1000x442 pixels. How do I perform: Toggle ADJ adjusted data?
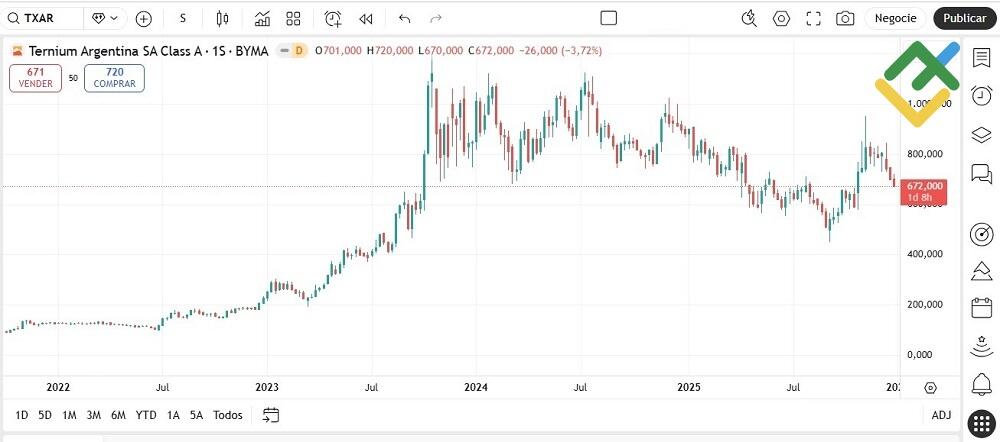pyautogui.click(x=941, y=415)
